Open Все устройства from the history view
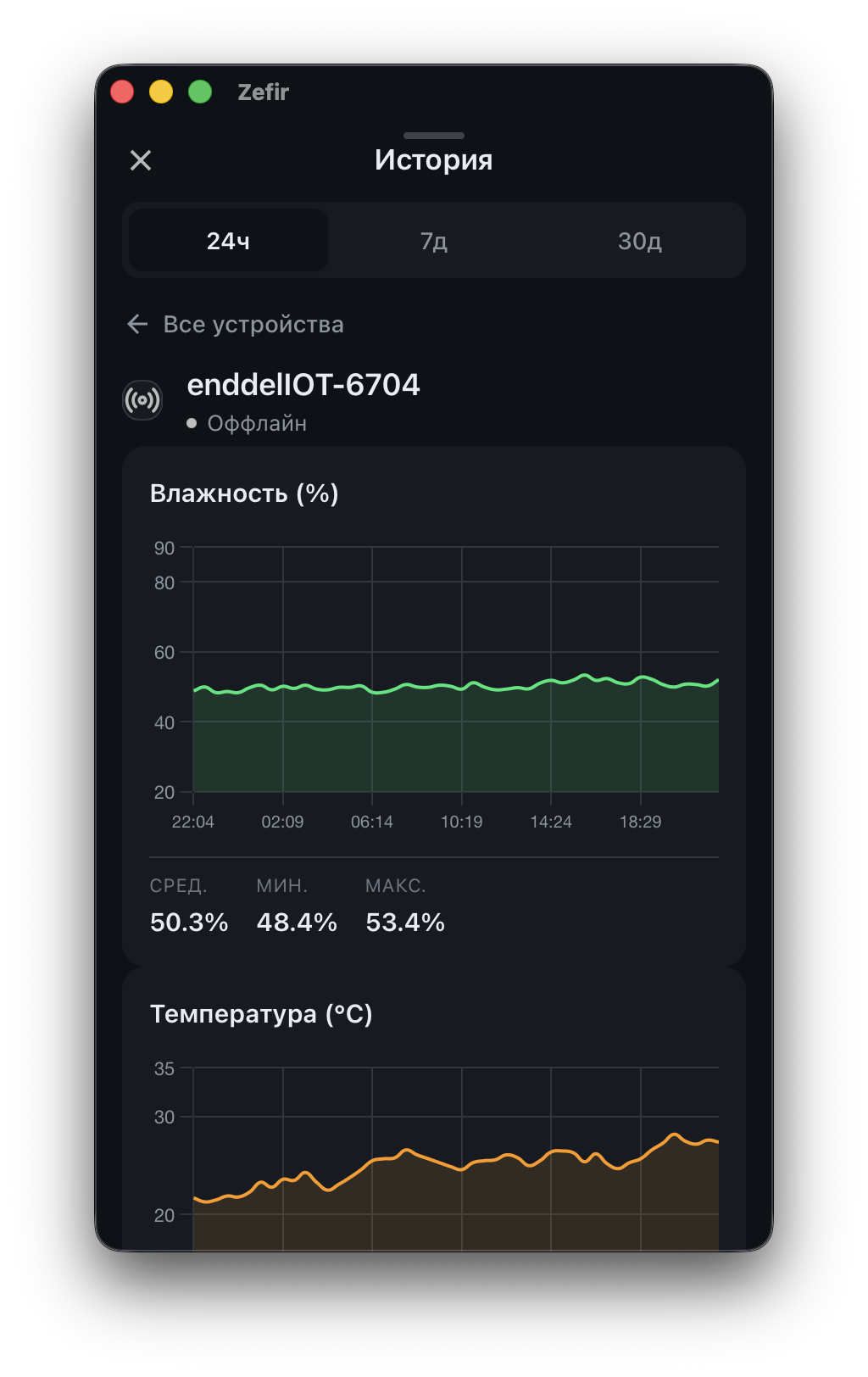The height and width of the screenshot is (1377, 868). (254, 323)
